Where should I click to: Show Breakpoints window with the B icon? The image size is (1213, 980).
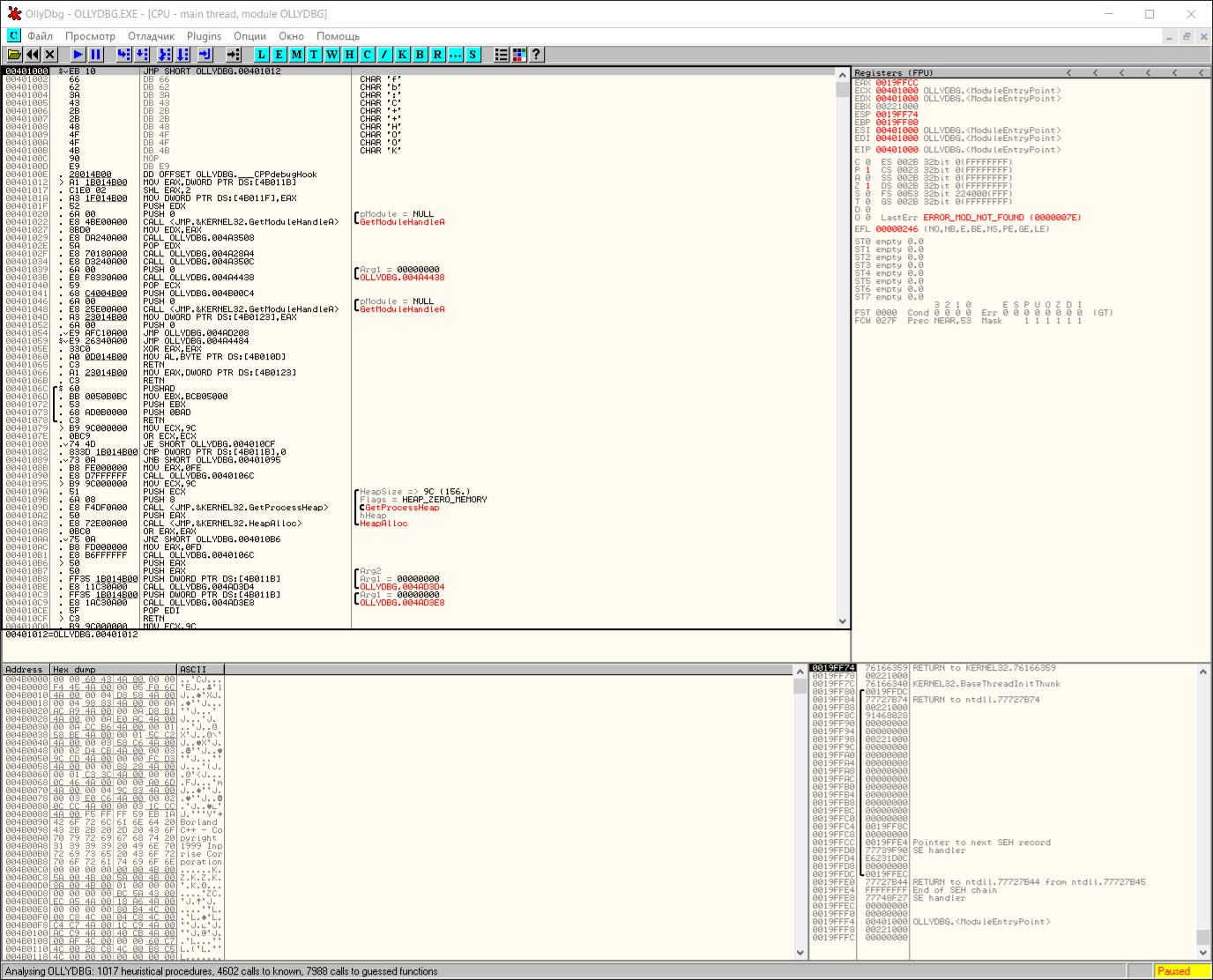pyautogui.click(x=420, y=55)
